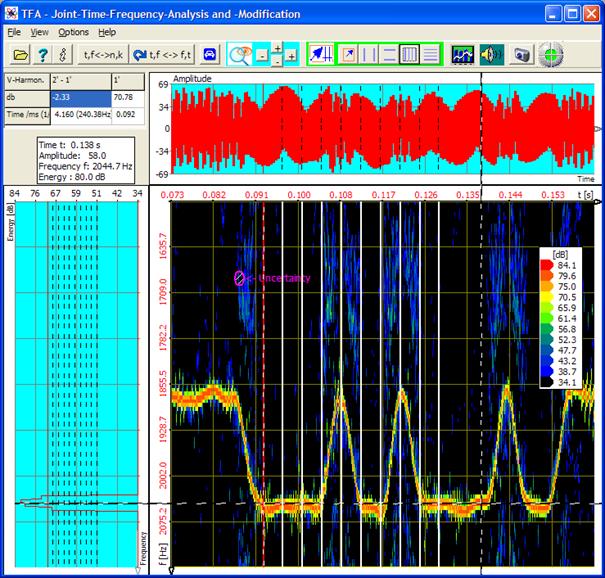The height and width of the screenshot is (578, 605).
Task: Click the V-Harmon. table header
Action: pos(27,81)
